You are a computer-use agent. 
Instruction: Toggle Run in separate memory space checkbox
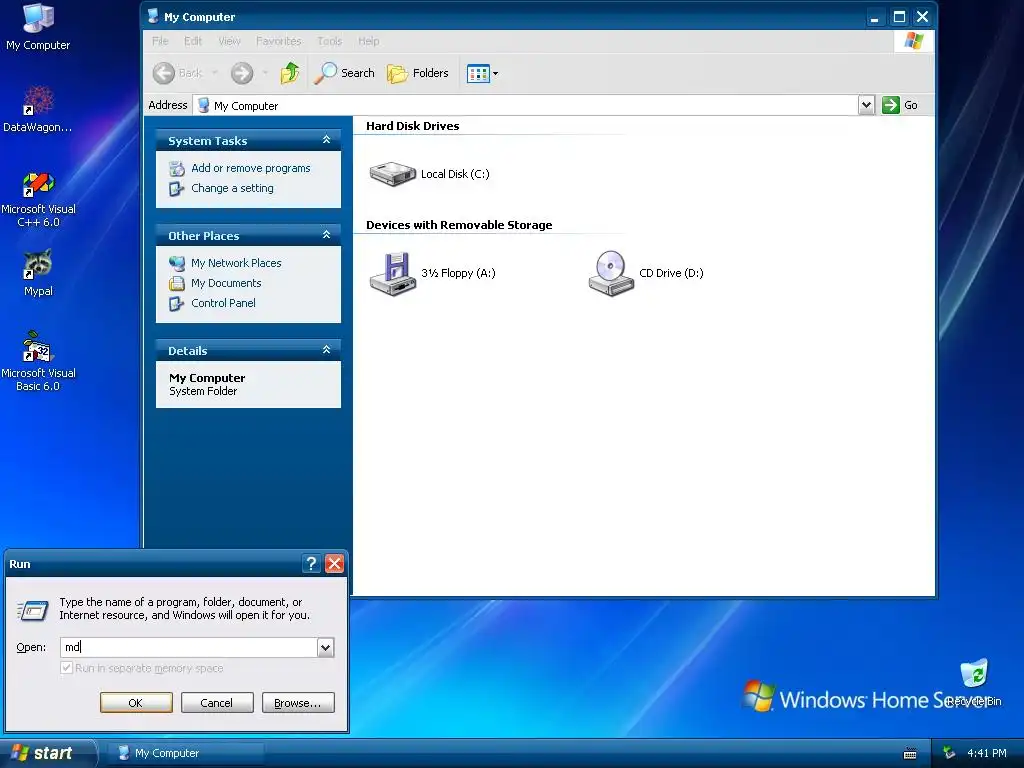(x=66, y=667)
